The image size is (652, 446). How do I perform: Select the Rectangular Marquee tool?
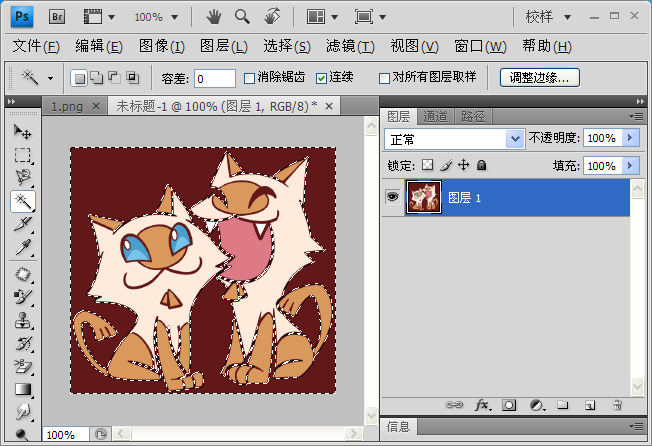[x=22, y=155]
